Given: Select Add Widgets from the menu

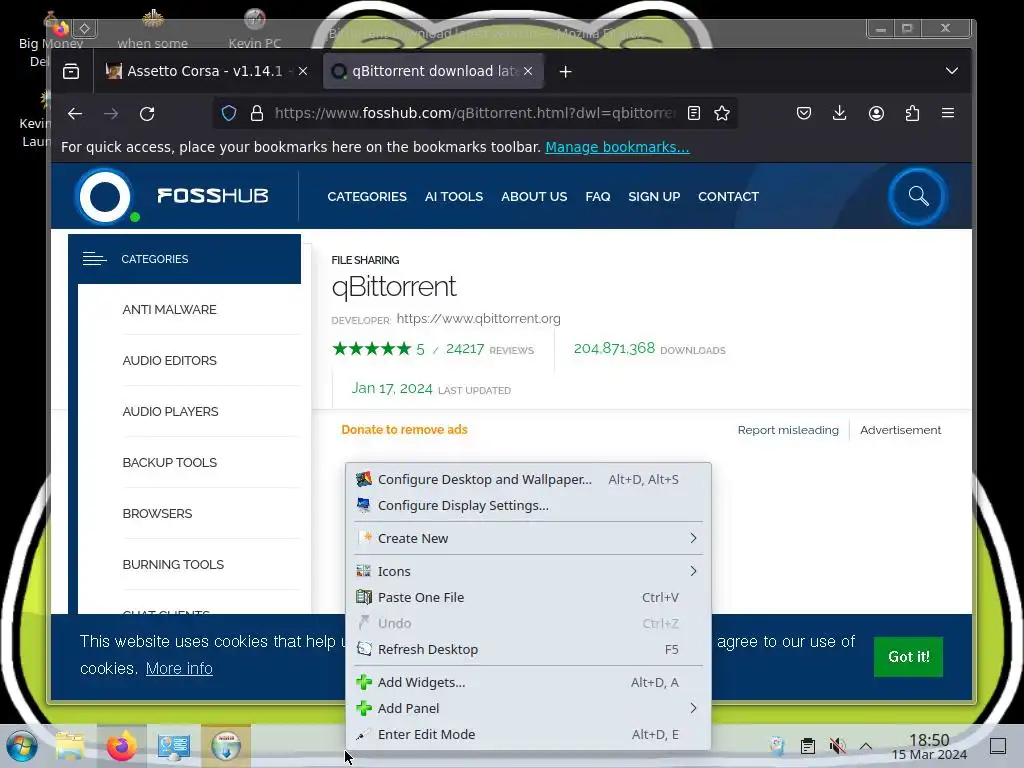Looking at the screenshot, I should click(x=528, y=682).
